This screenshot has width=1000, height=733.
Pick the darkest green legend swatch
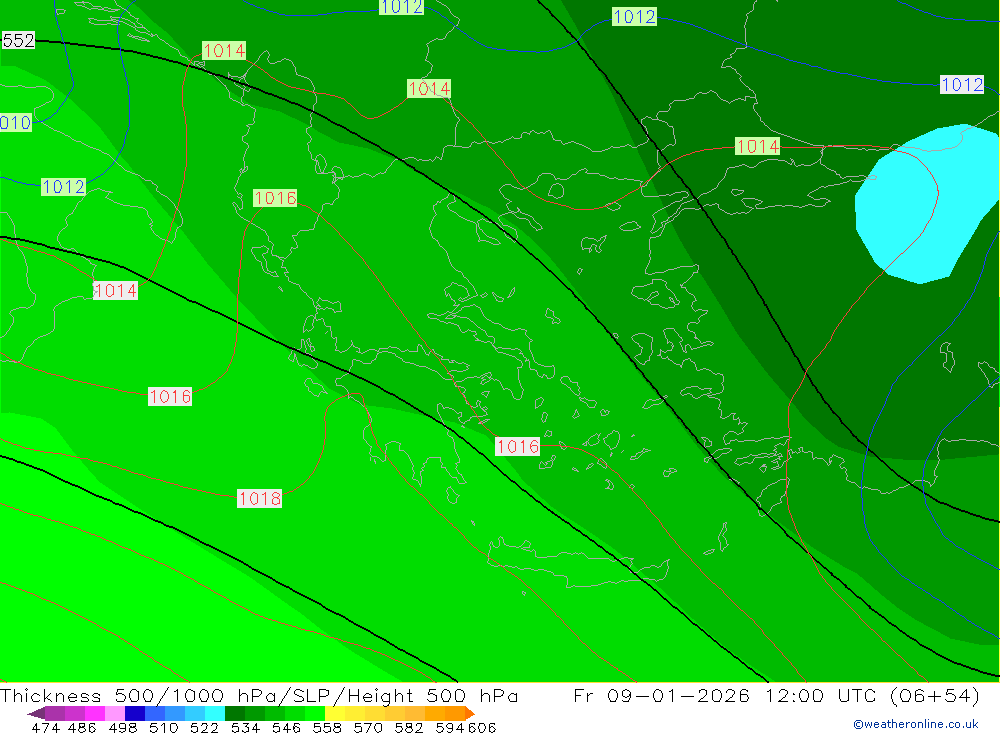(235, 713)
